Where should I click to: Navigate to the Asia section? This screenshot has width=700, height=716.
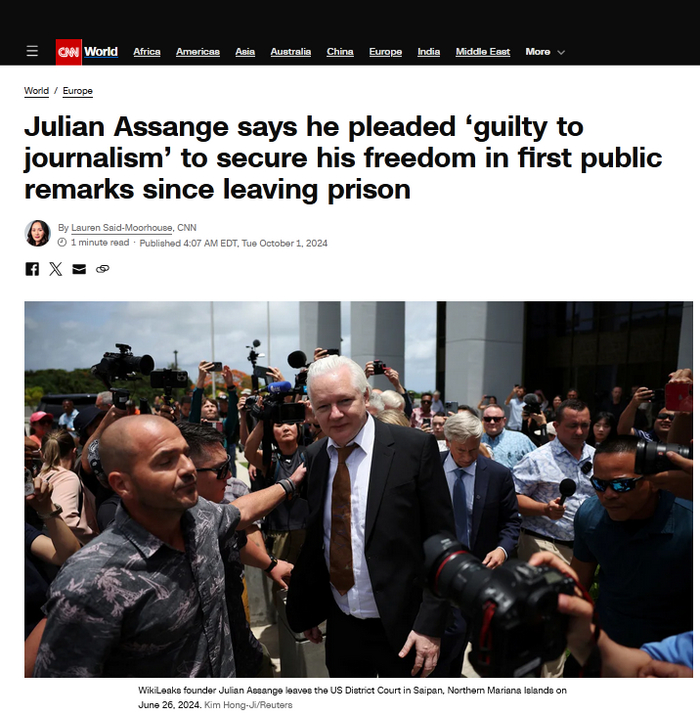coord(245,52)
